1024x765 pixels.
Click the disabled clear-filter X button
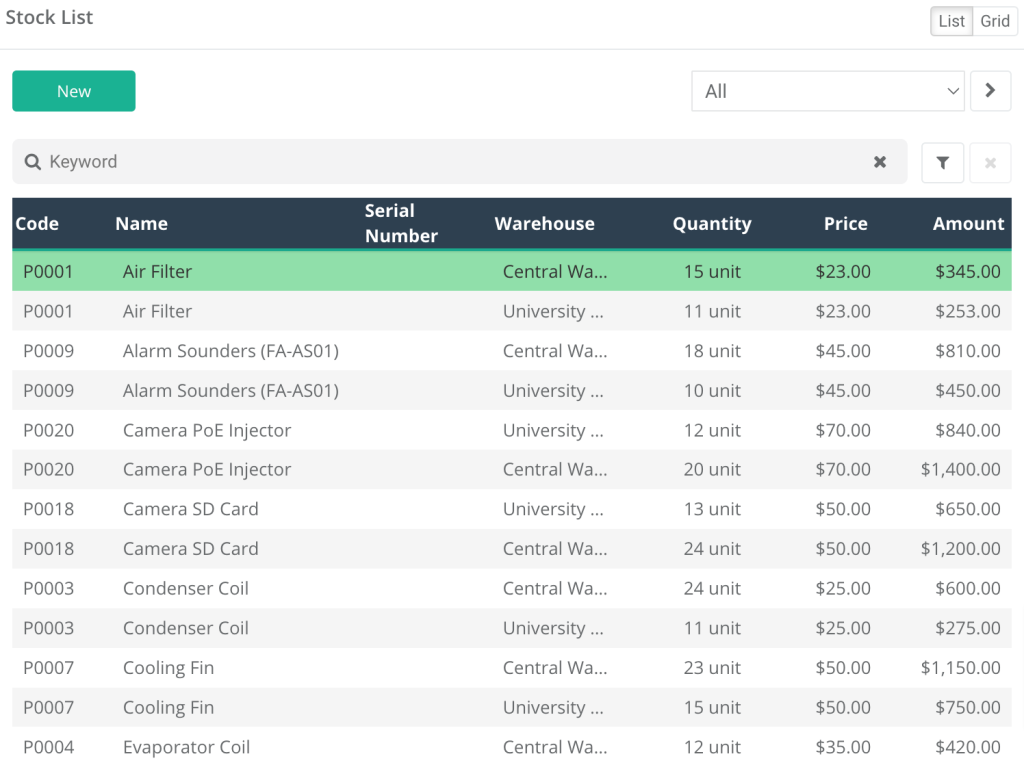tap(990, 163)
